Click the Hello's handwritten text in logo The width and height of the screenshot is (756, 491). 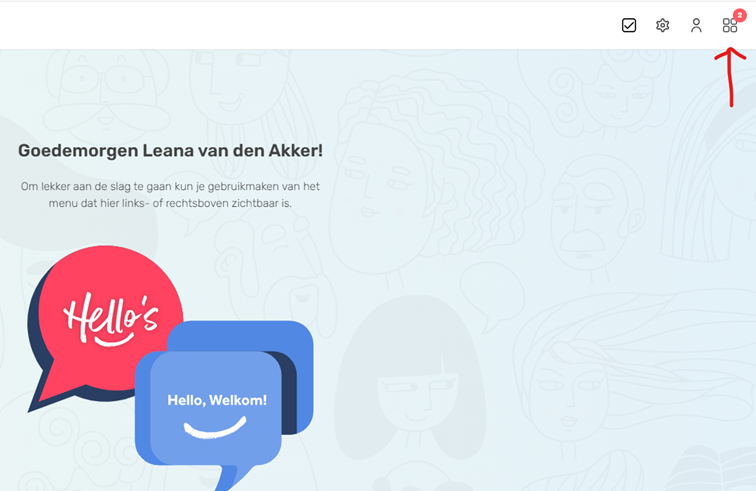point(110,319)
